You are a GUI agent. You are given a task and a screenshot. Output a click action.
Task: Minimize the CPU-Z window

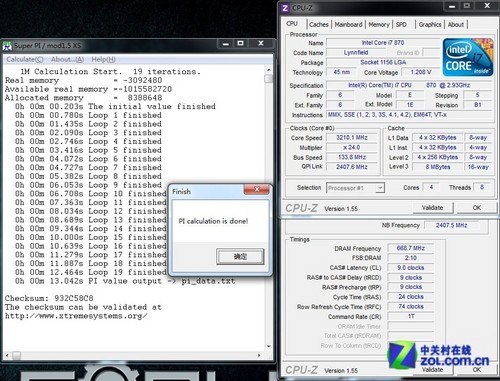tap(452, 6)
